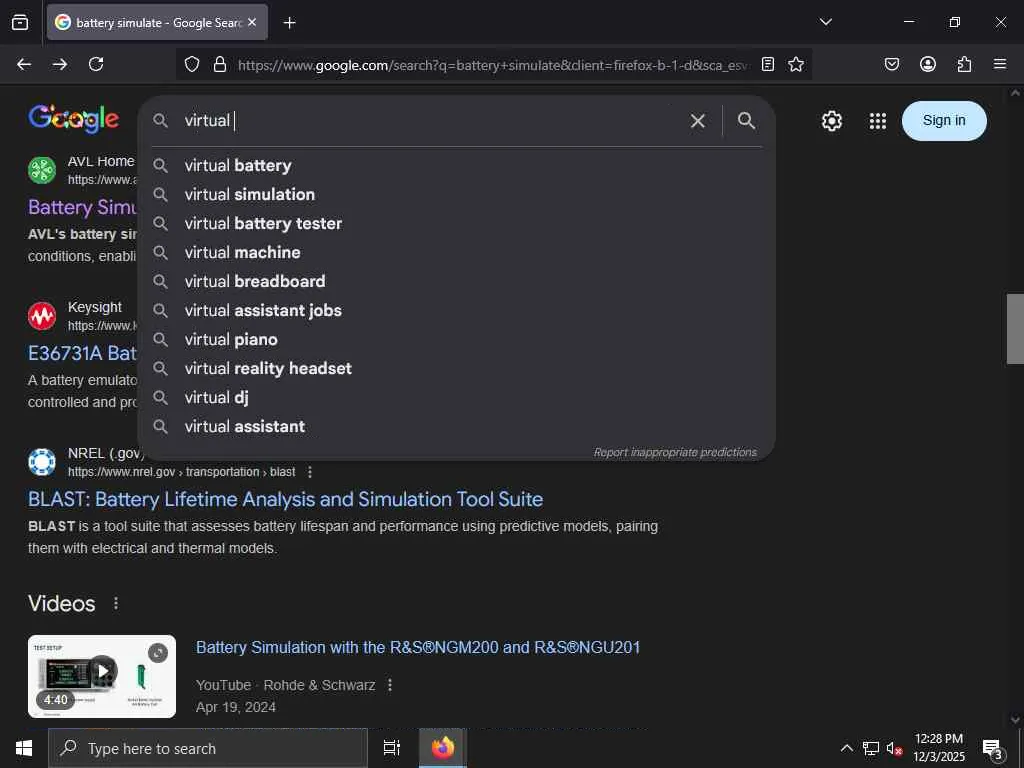
Task: Select suggestion virtual reality headset
Action: coord(456,368)
